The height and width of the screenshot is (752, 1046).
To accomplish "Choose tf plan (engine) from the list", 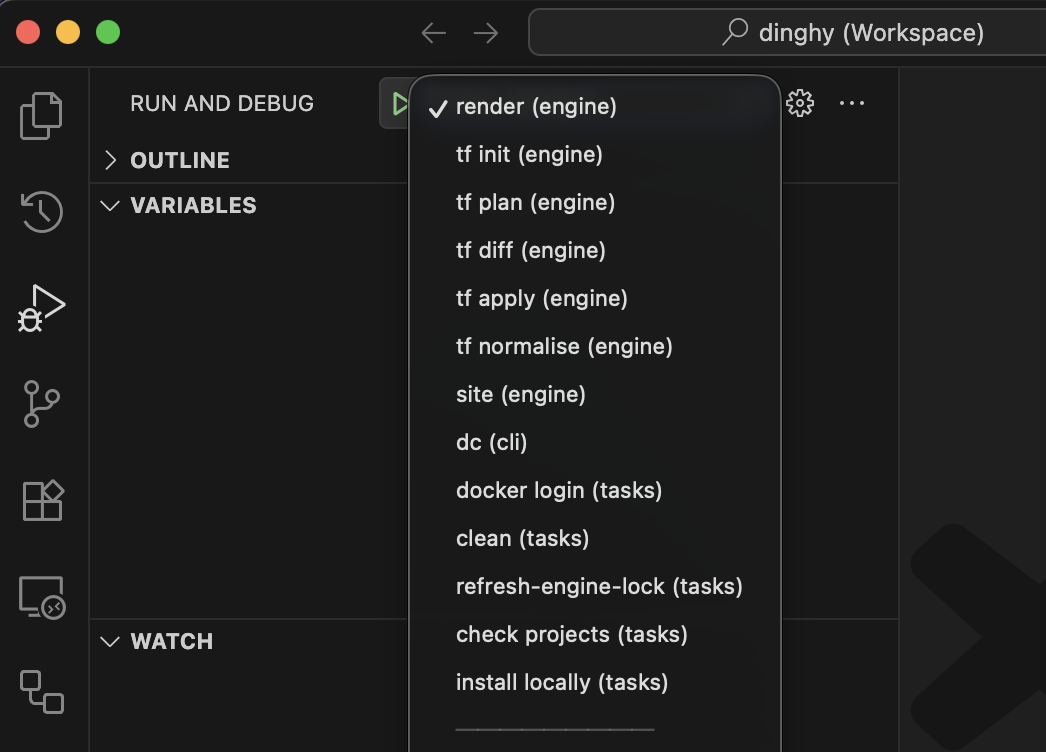I will coord(535,203).
